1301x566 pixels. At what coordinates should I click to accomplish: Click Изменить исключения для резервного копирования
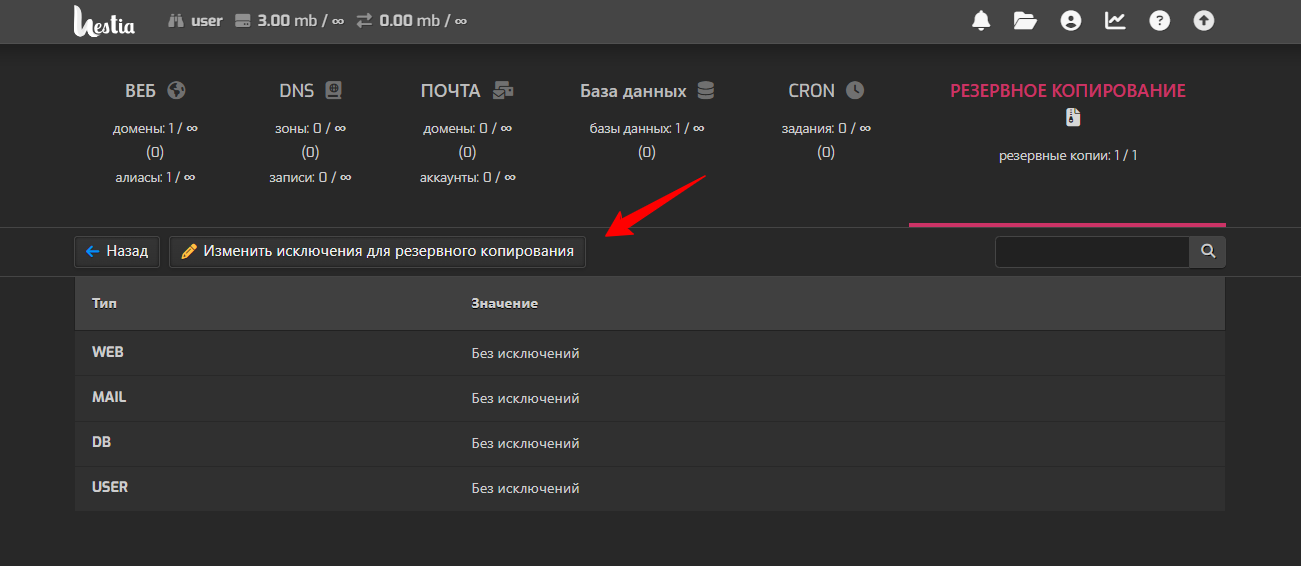(377, 251)
